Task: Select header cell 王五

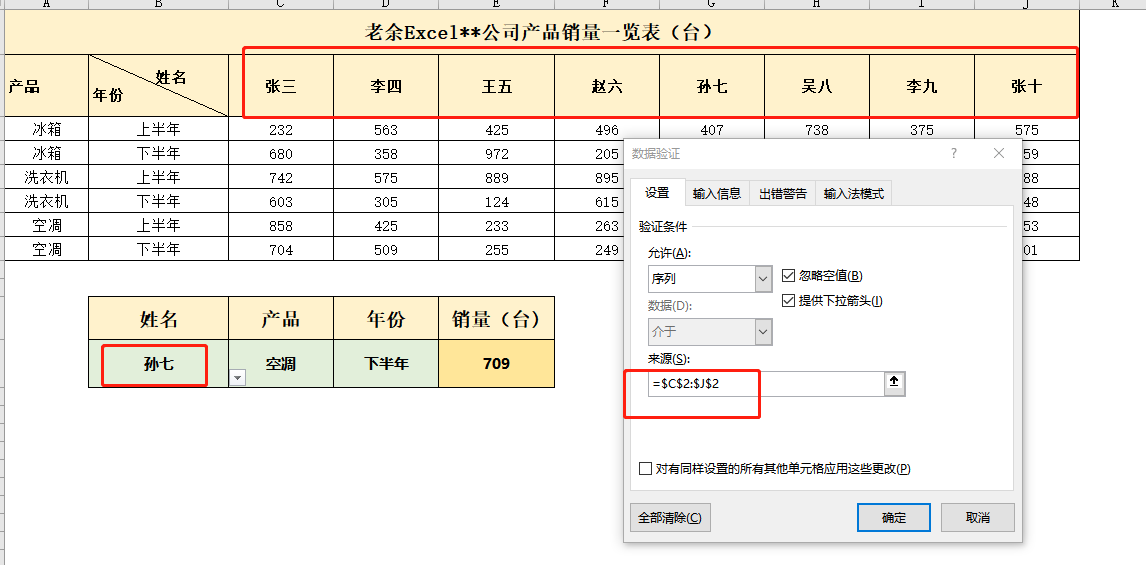Action: coord(496,86)
